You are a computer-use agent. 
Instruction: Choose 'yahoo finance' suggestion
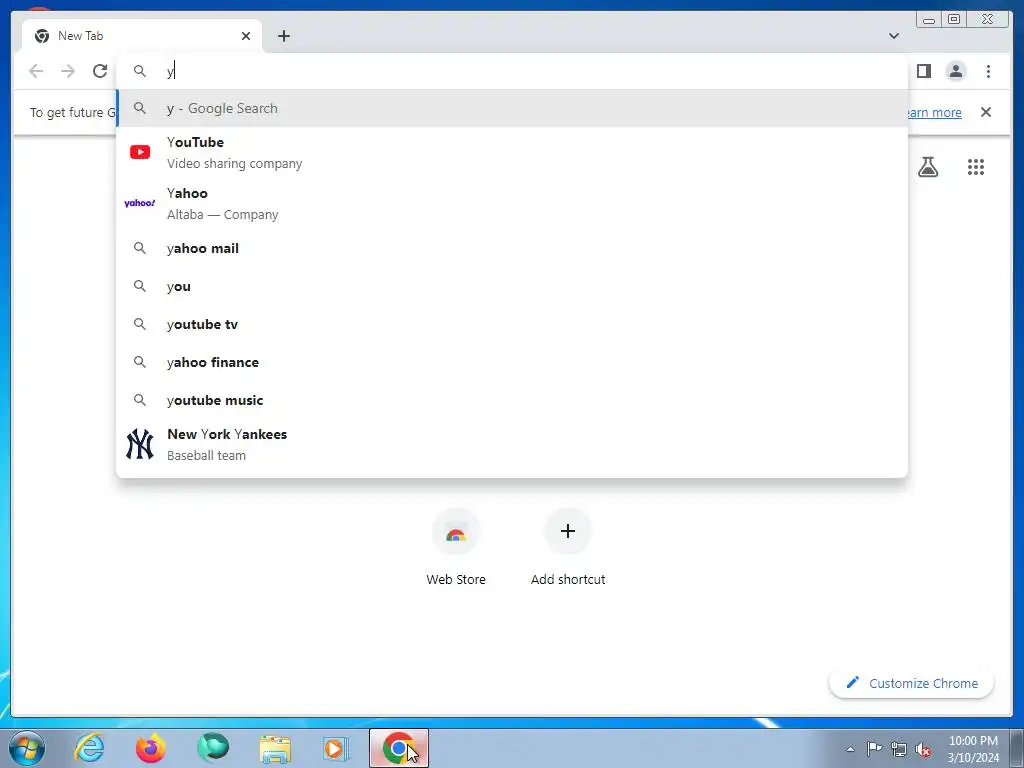pyautogui.click(x=512, y=362)
